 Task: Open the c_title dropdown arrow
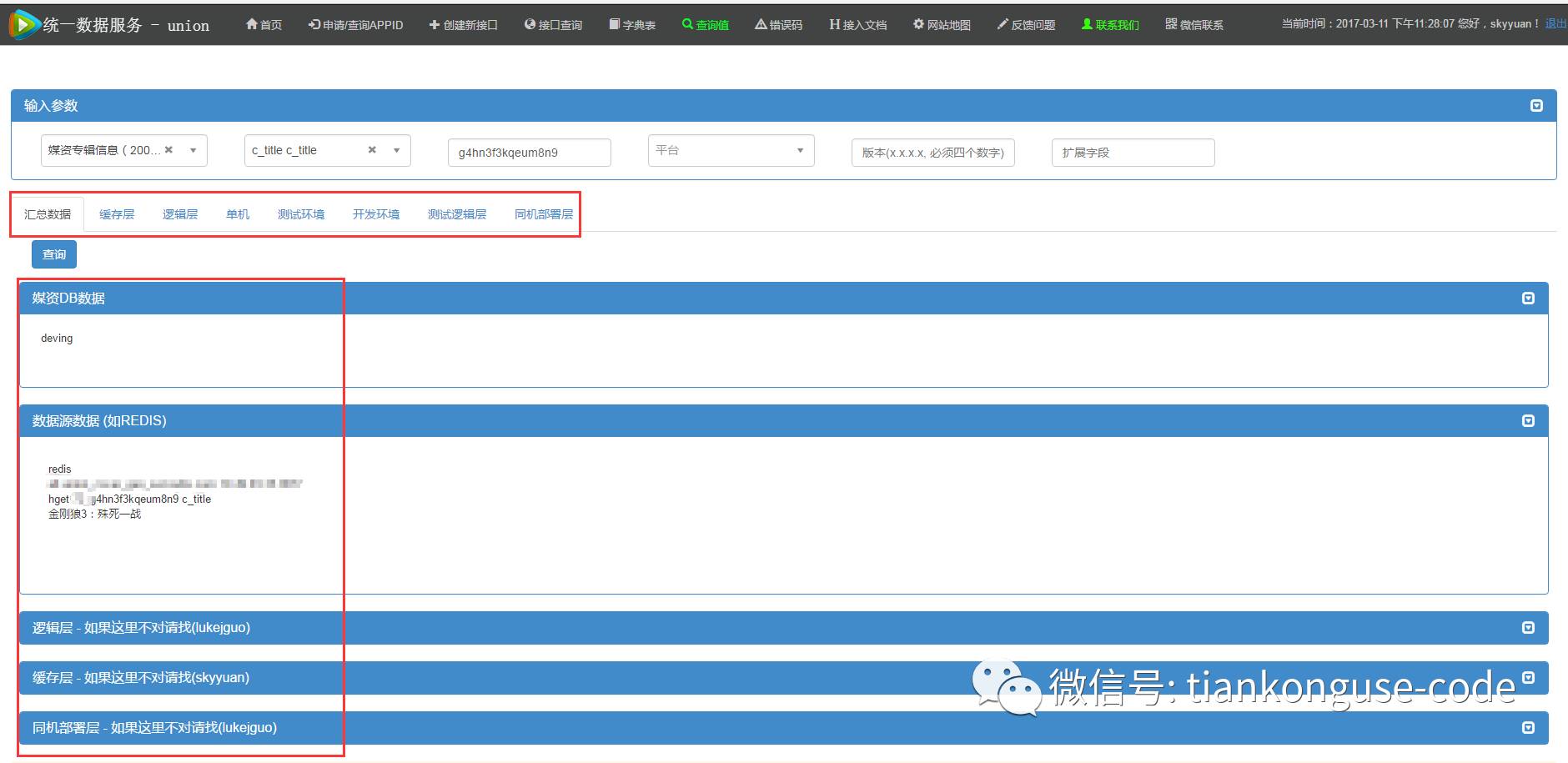click(396, 151)
